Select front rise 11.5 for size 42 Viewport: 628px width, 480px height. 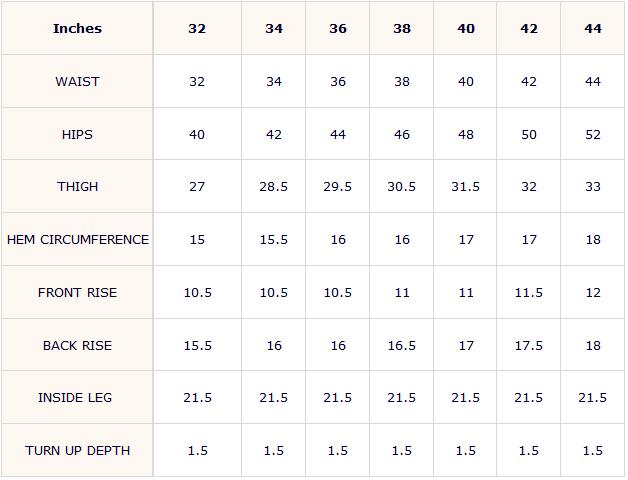[x=529, y=292]
